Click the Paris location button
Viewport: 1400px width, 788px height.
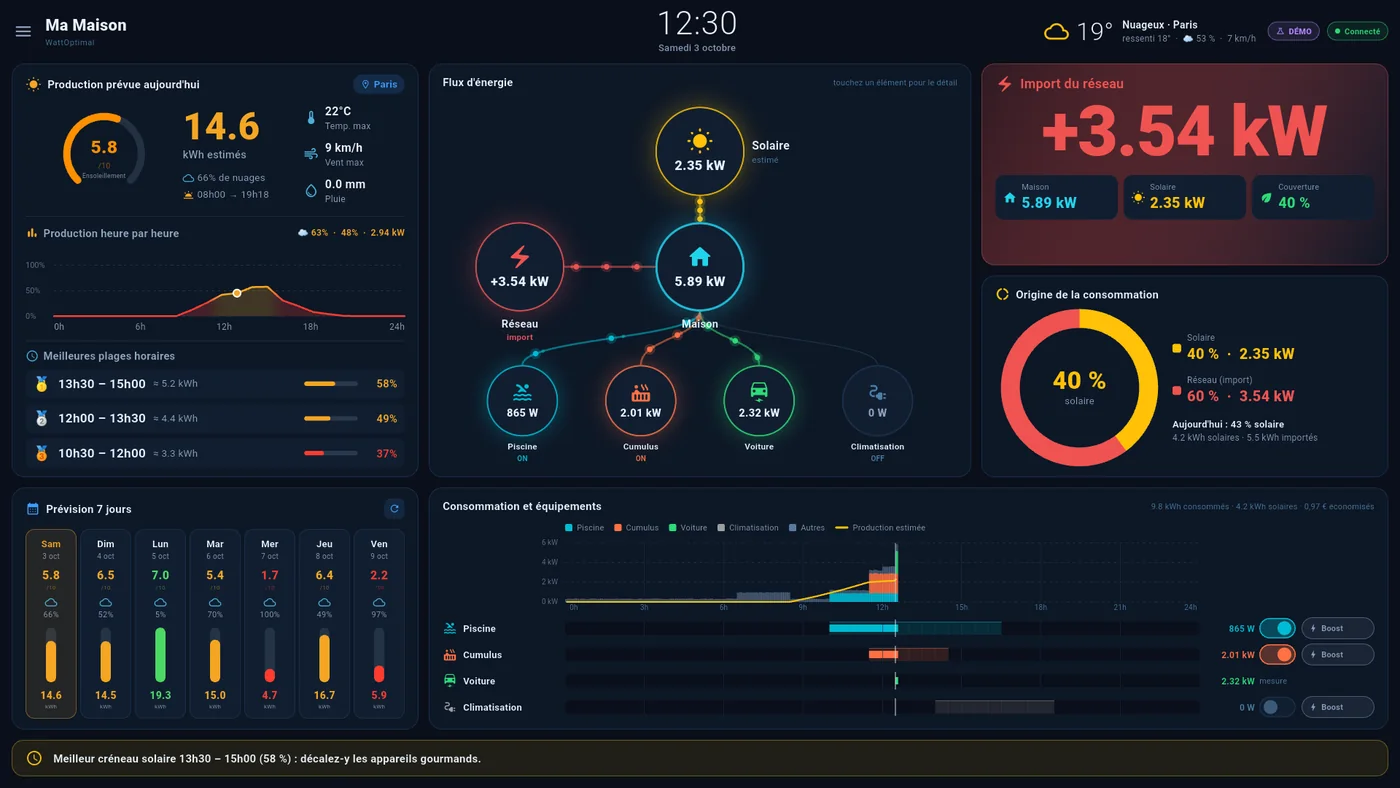click(x=379, y=85)
